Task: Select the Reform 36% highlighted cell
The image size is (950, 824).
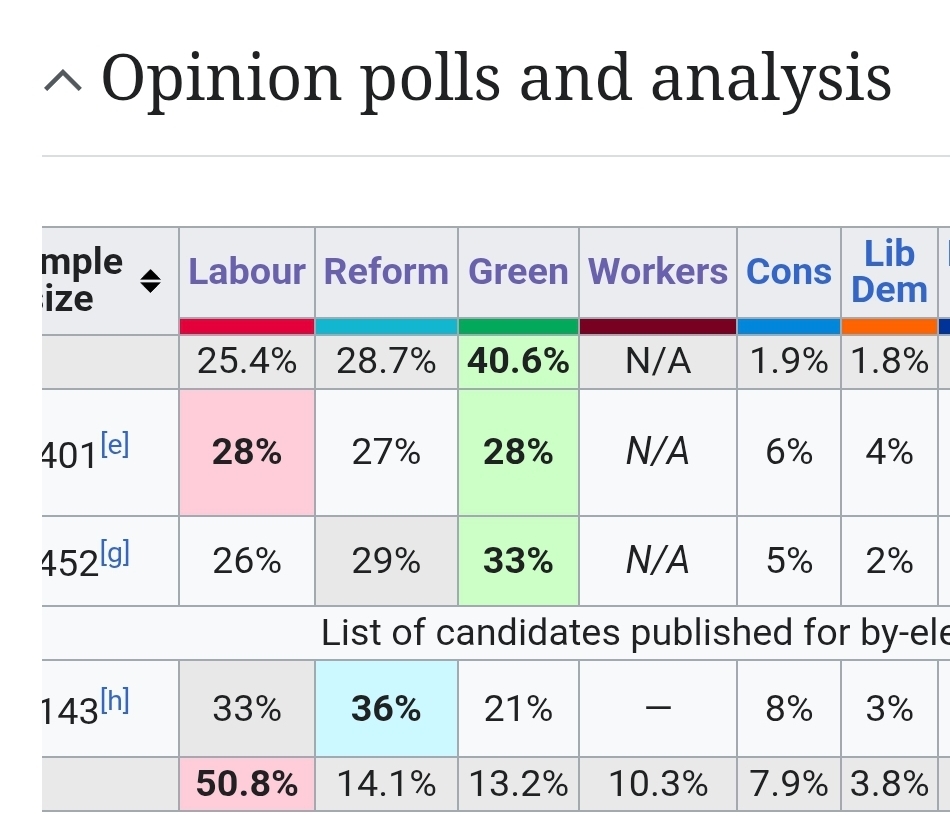Action: click(386, 709)
